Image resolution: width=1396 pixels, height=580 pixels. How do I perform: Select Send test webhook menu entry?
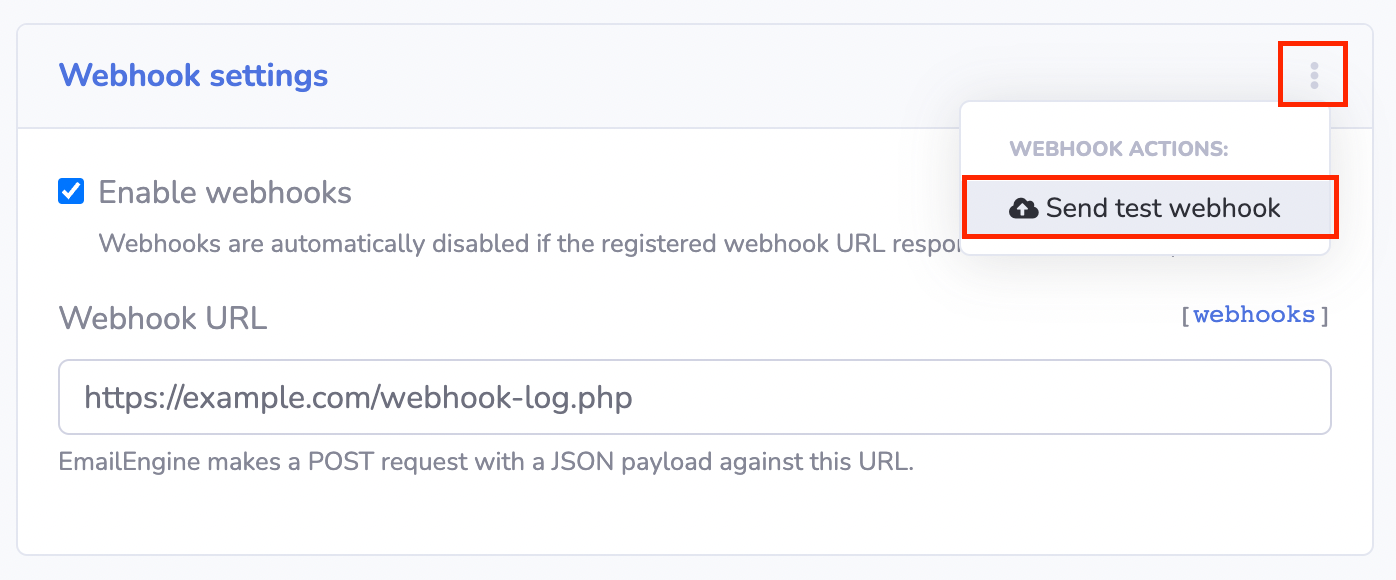pos(1150,208)
